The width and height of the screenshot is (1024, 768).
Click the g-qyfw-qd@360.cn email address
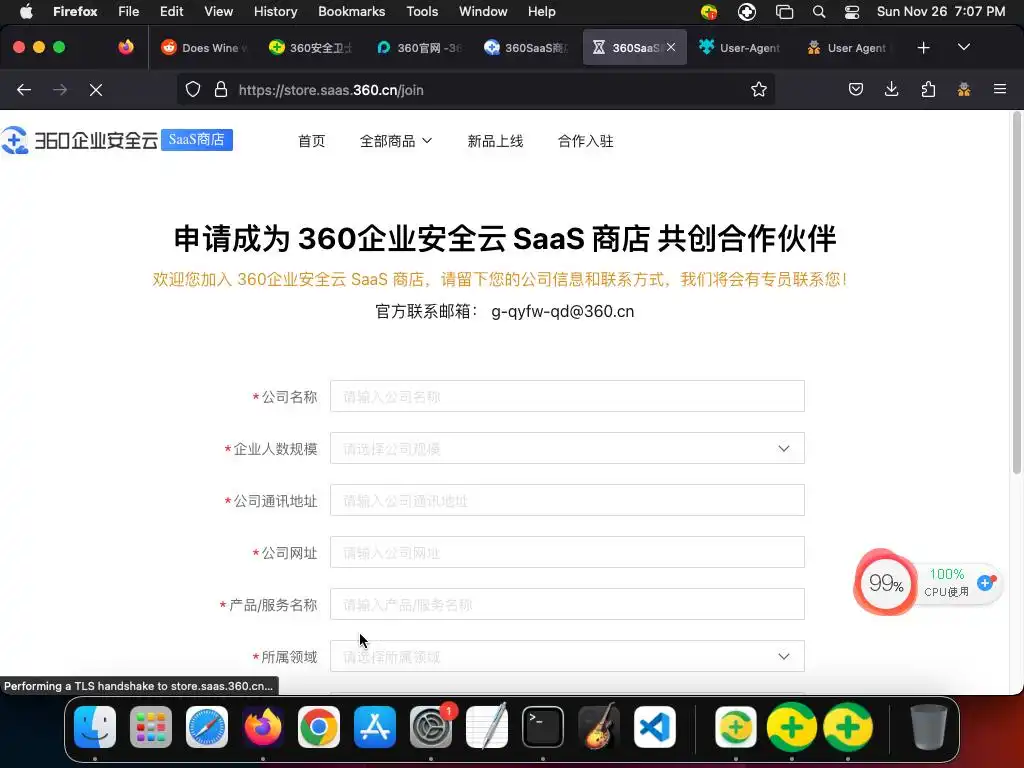[562, 312]
